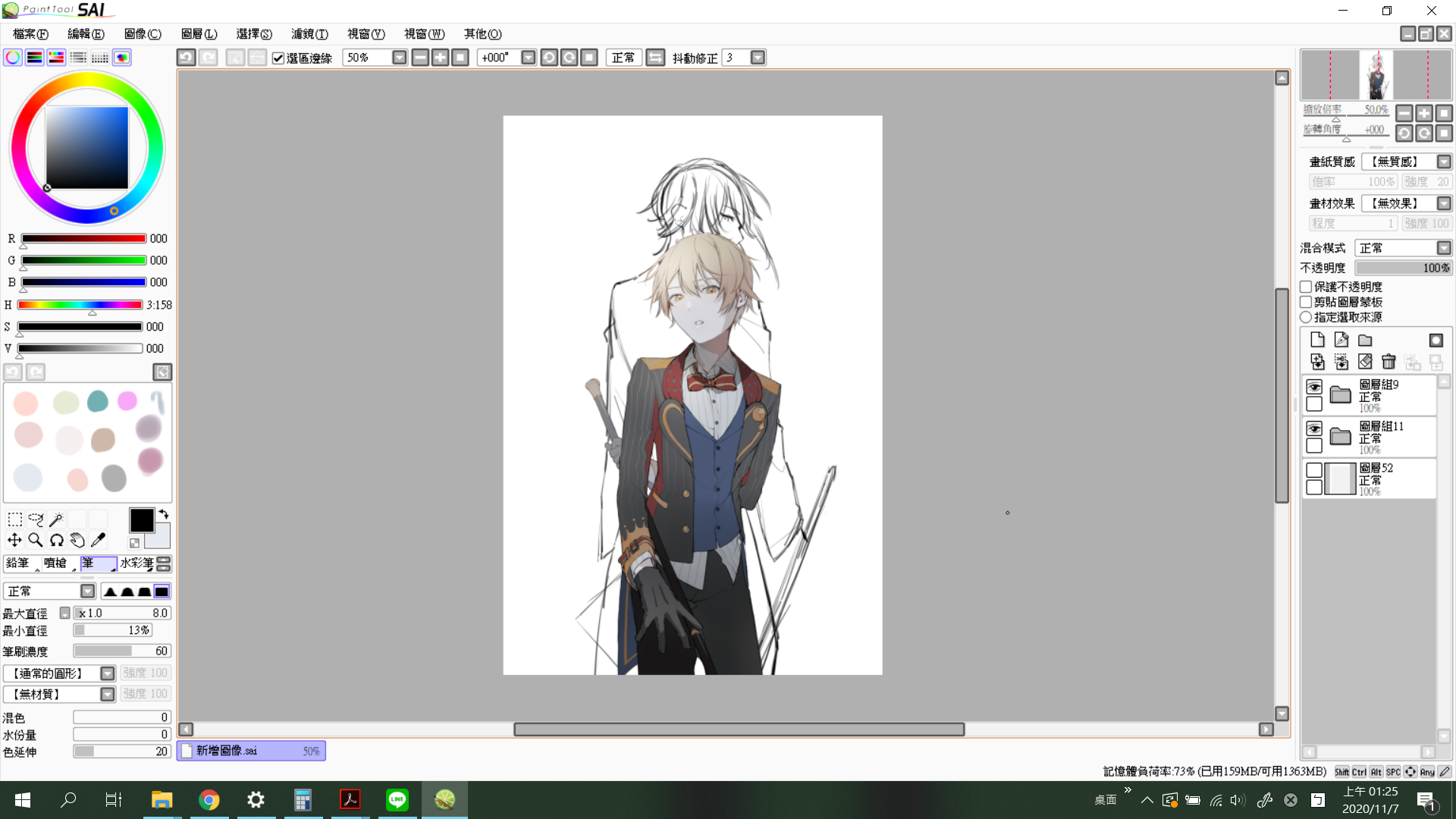Click the flip canvas horizontally icon
1456x819 pixels.
(655, 58)
